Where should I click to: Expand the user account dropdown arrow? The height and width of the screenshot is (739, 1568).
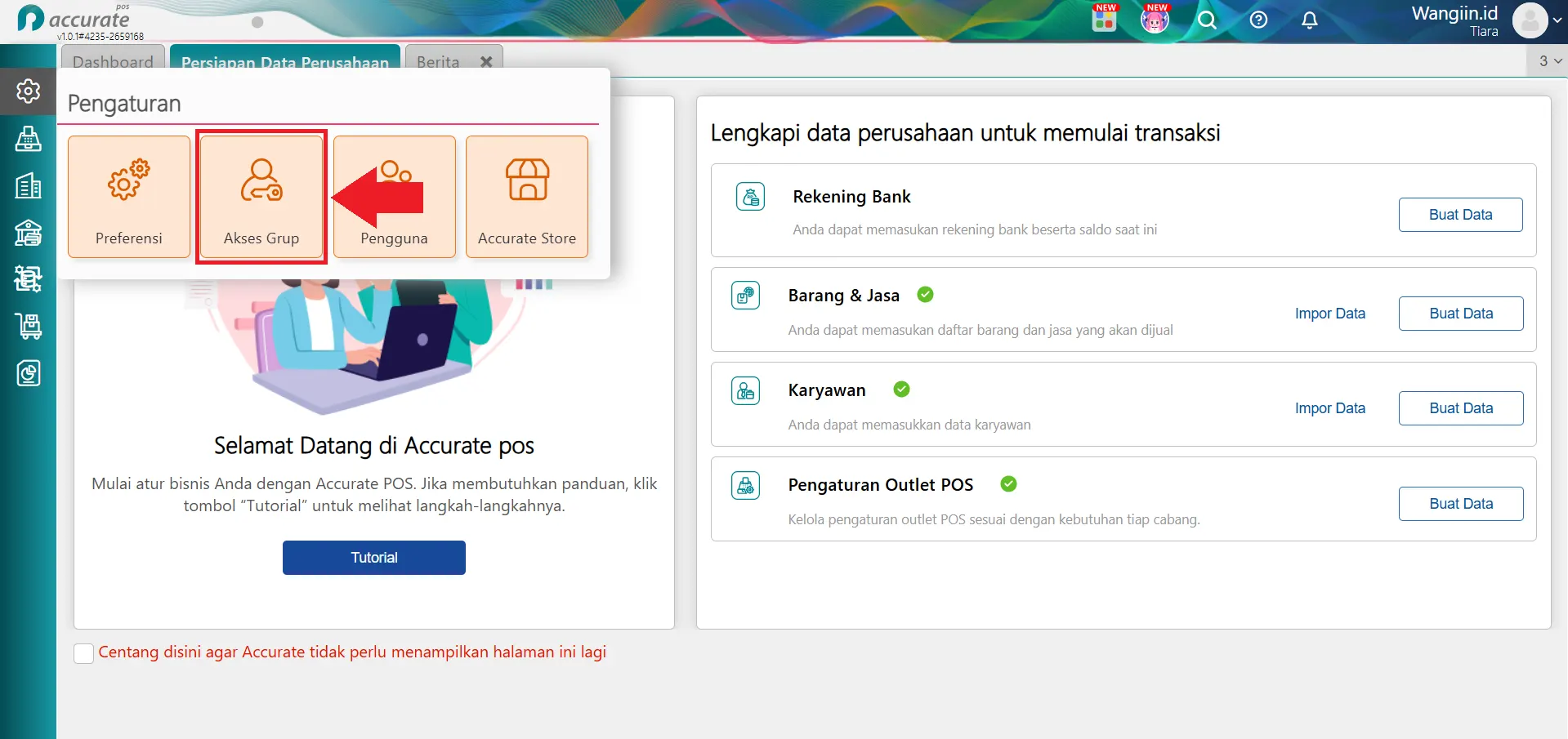coord(1557,20)
